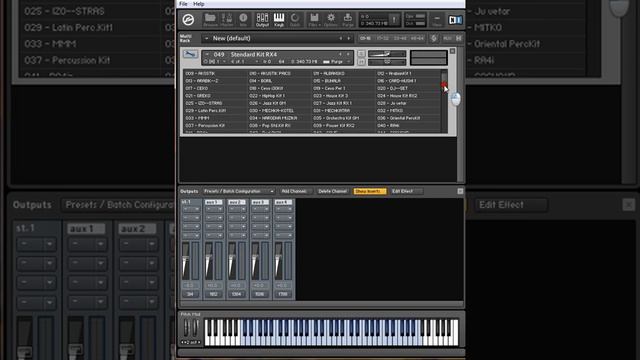Click the wrench edit icon of instrument
The width and height of the screenshot is (640, 360).
pyautogui.click(x=190, y=54)
